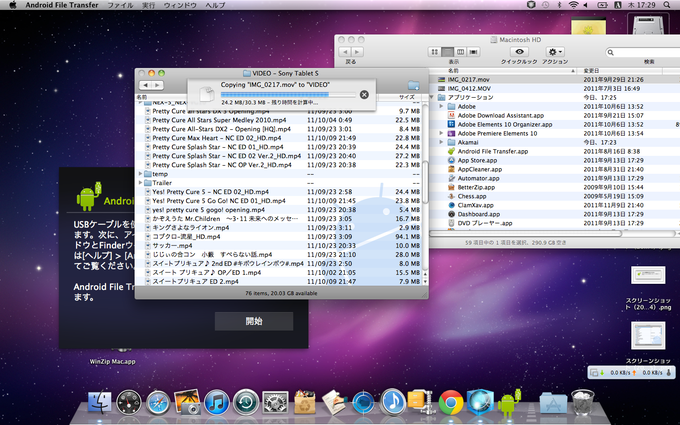Go forward in Android File Transfer window
The image size is (680, 425).
[157, 85]
